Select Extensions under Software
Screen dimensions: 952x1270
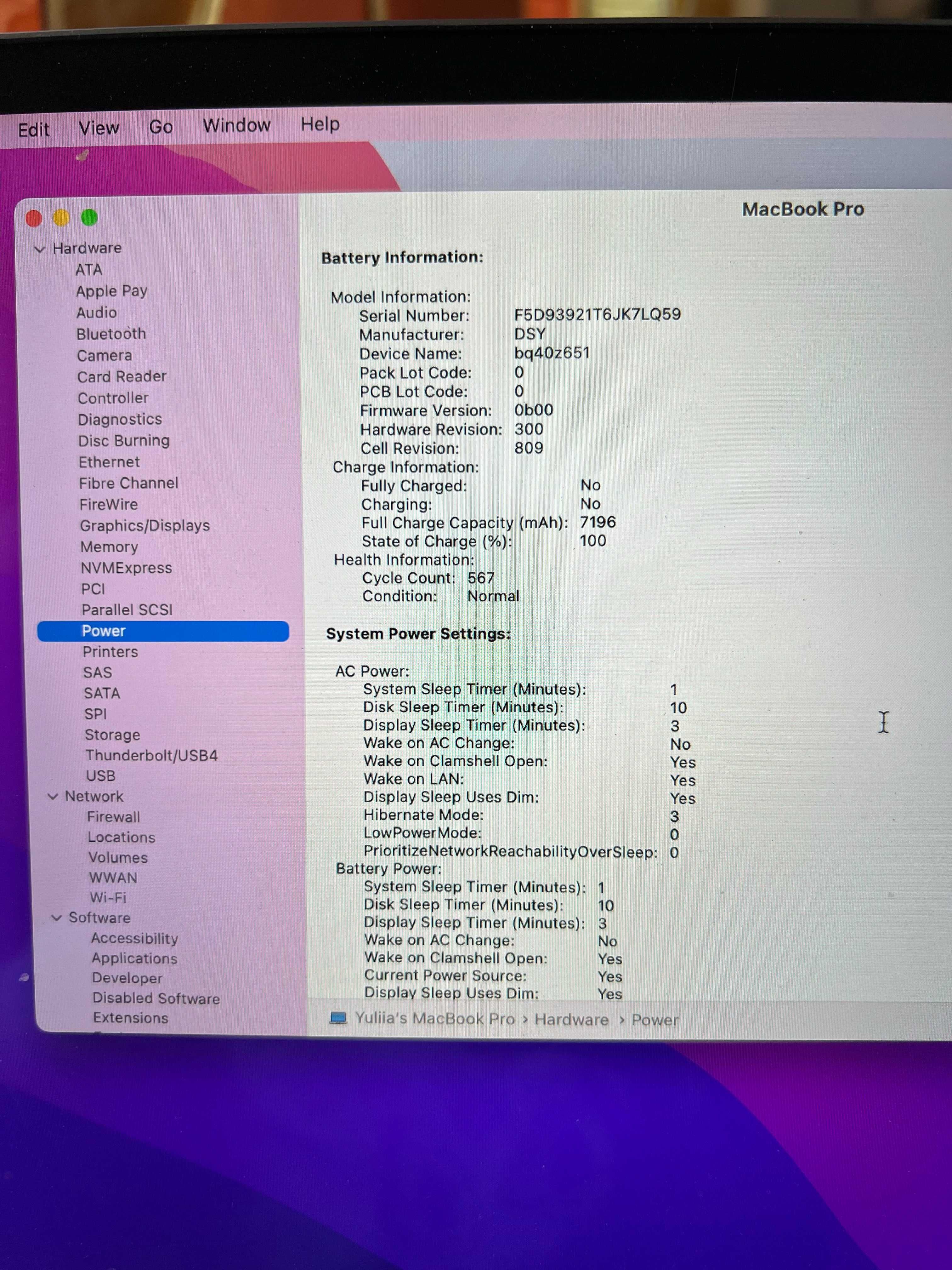[x=131, y=1018]
